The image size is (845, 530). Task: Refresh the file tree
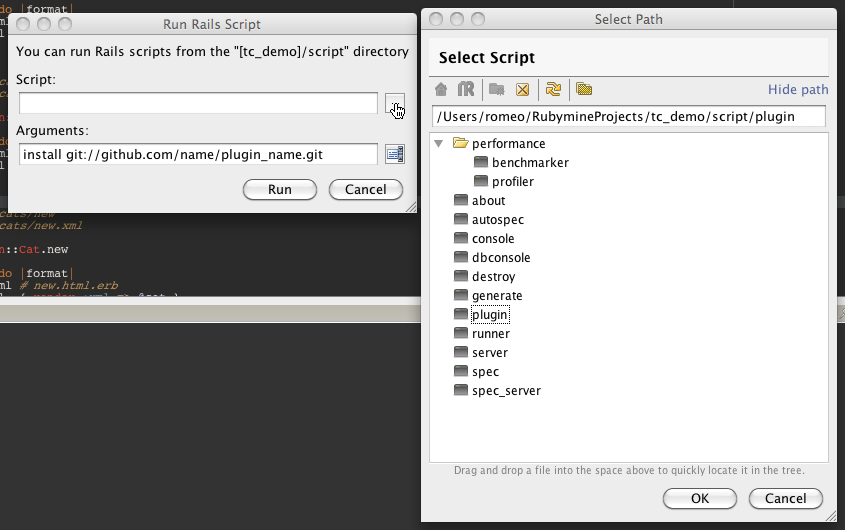click(553, 89)
